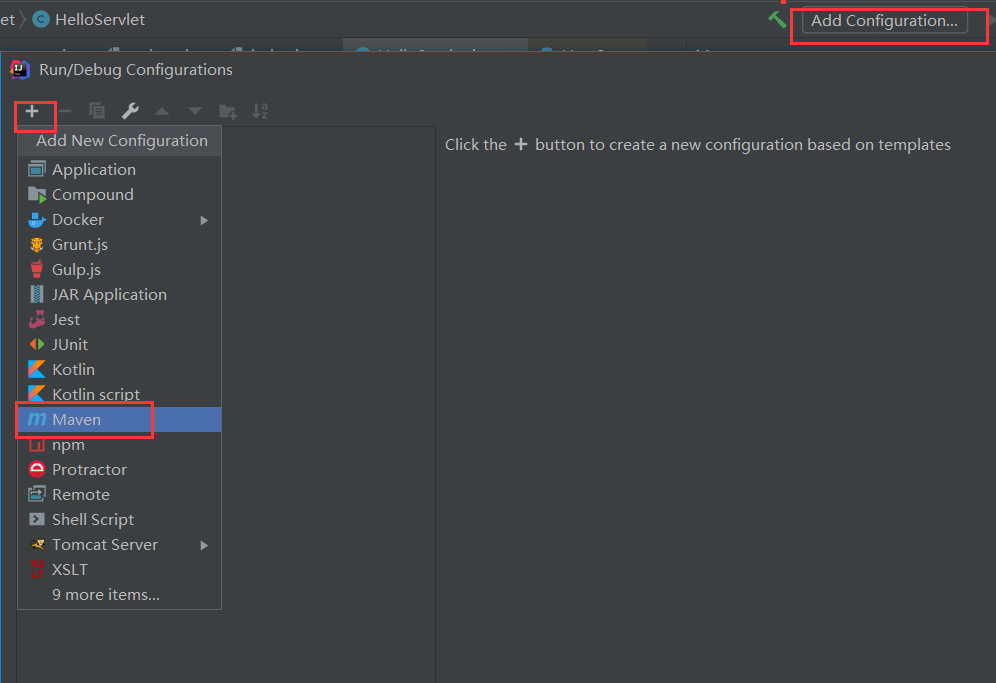Click the Protractor red circle icon

pyautogui.click(x=37, y=470)
